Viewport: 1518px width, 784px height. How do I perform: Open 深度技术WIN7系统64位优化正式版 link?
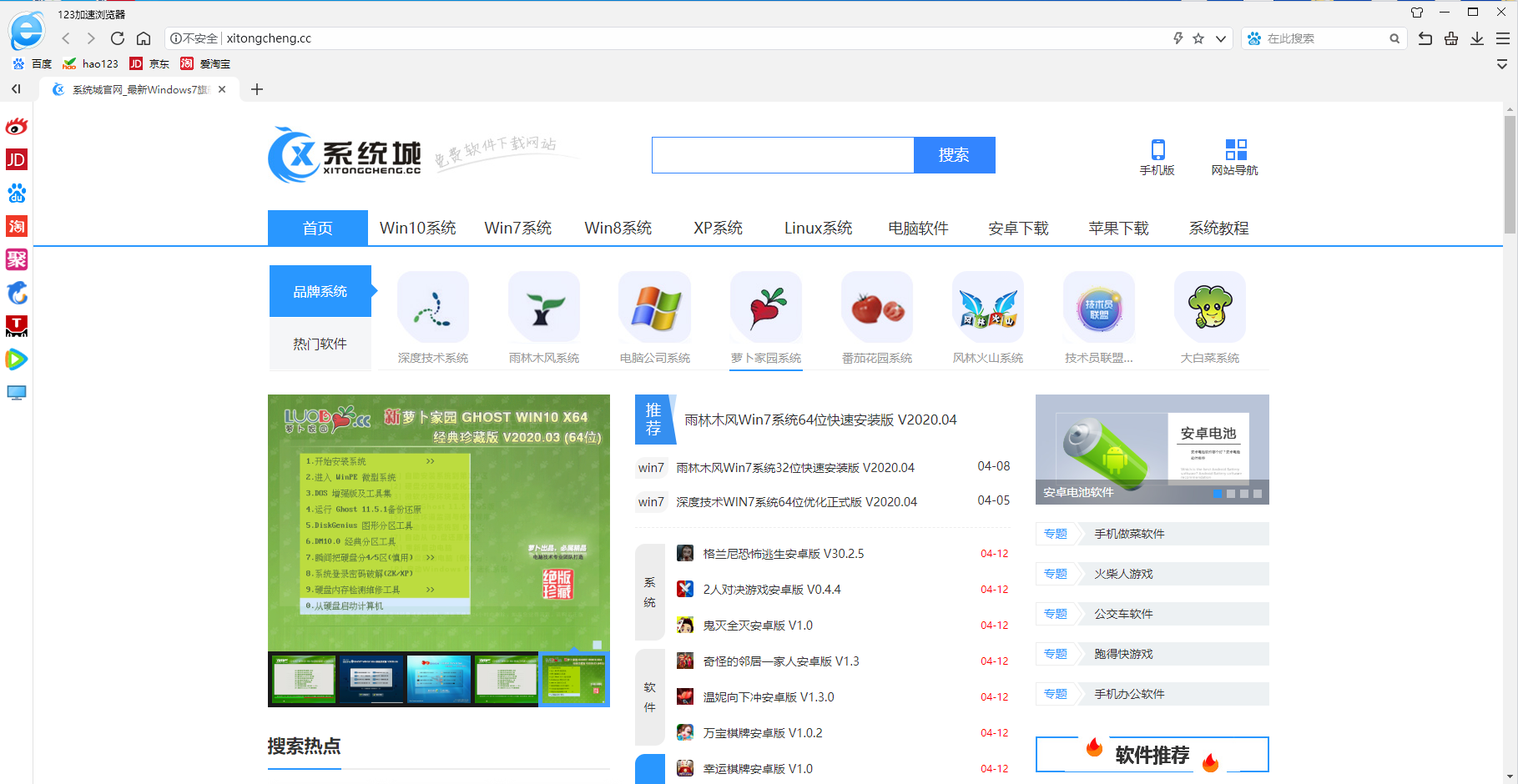(x=796, y=501)
